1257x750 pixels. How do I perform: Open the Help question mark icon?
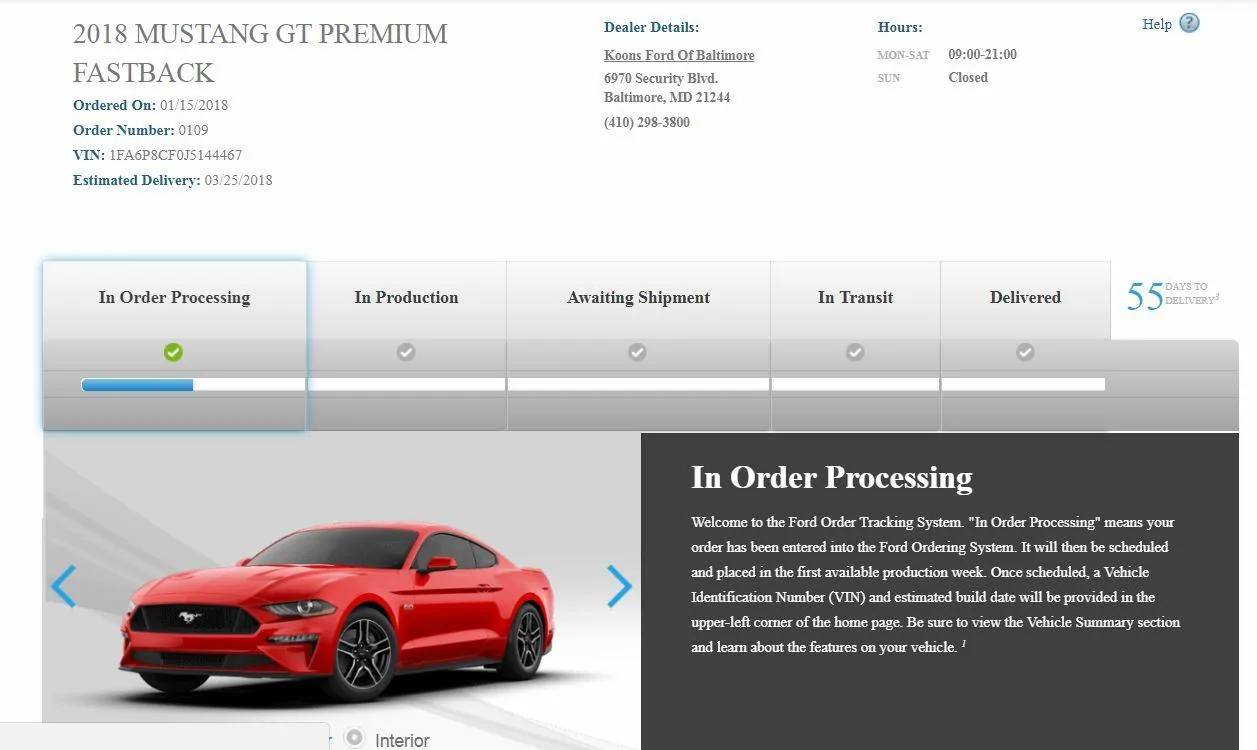[x=1189, y=23]
